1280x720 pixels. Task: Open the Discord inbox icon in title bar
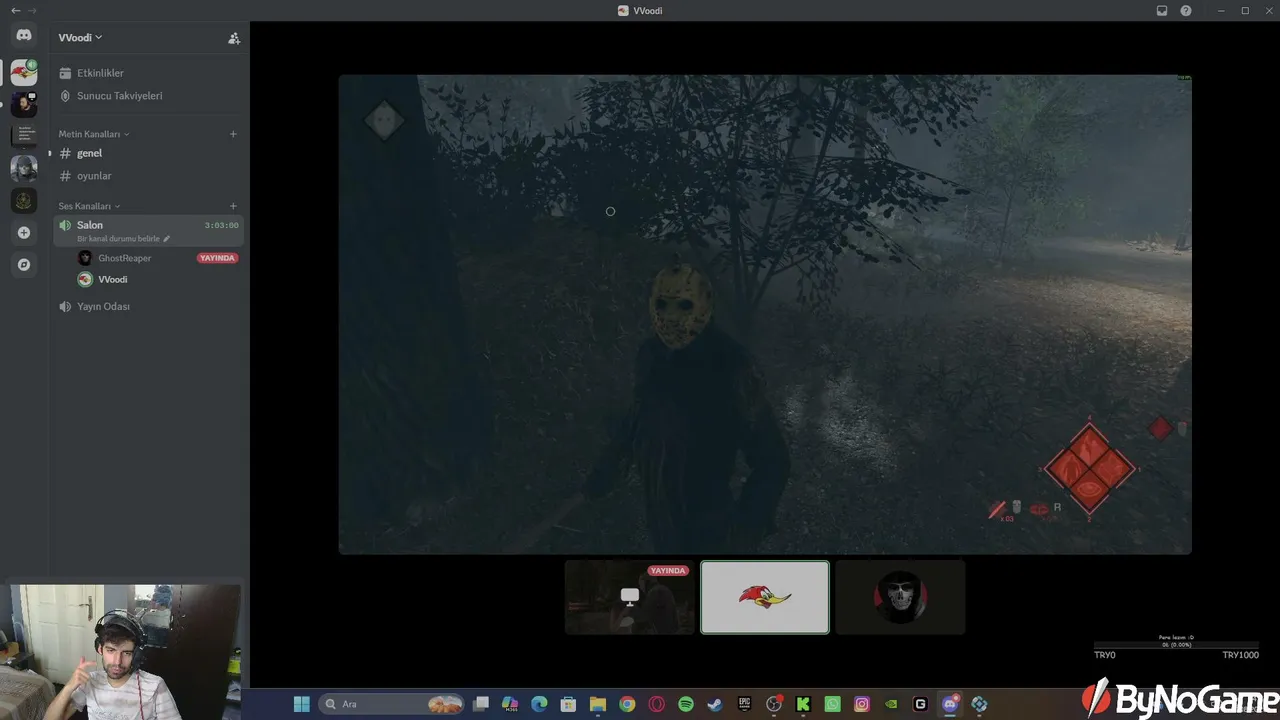[1162, 11]
